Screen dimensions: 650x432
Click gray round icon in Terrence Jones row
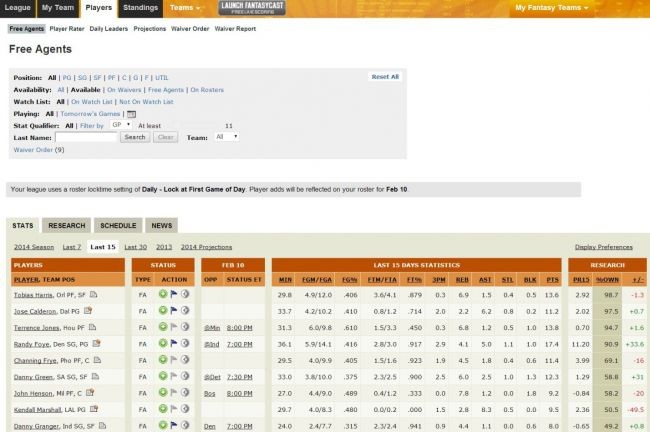(x=185, y=327)
